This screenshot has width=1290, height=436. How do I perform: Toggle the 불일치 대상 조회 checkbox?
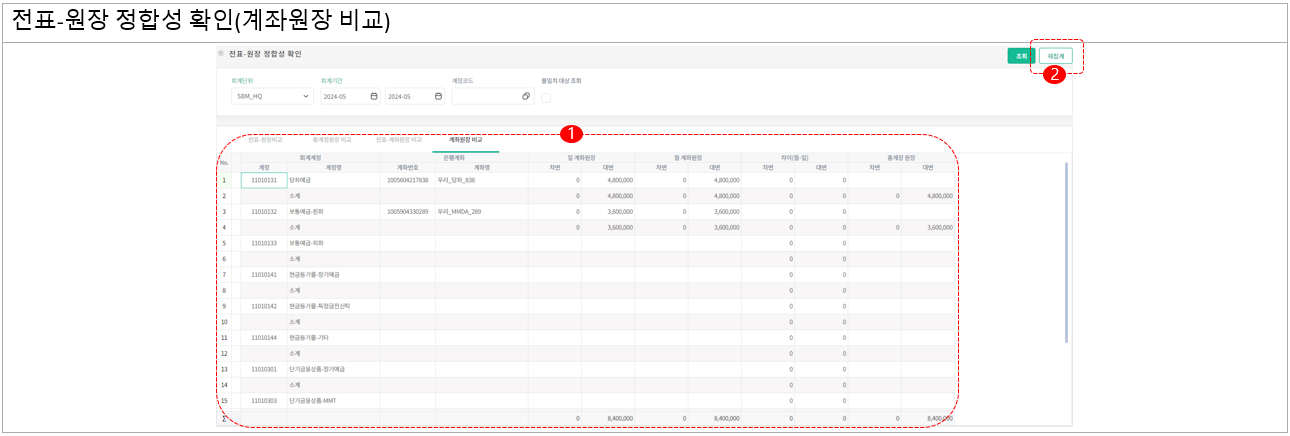point(546,97)
